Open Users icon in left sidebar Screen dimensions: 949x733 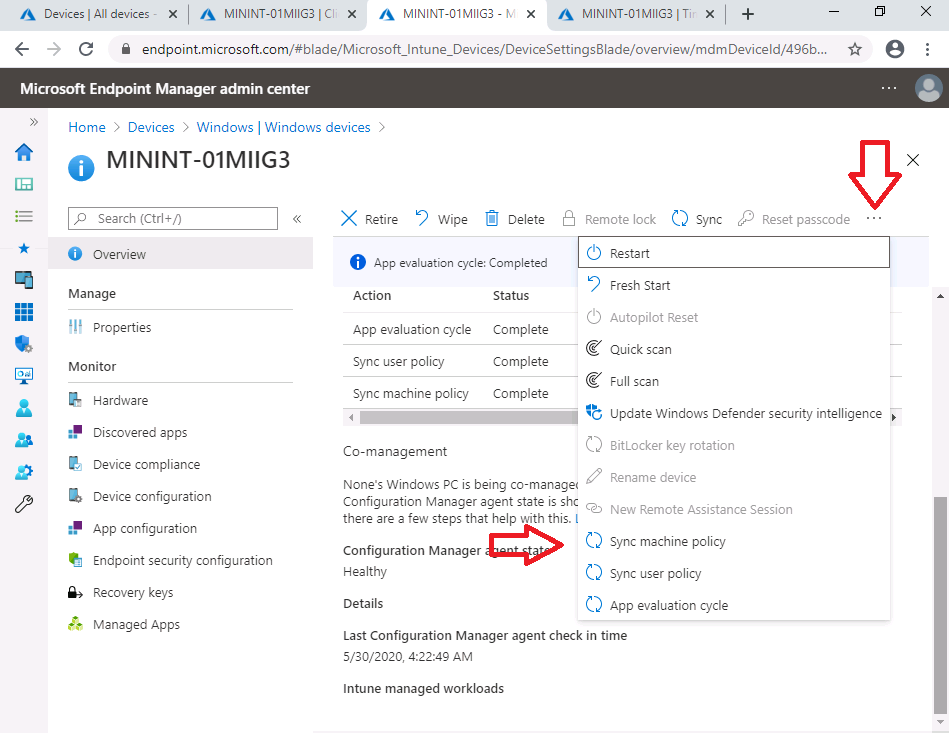(24, 408)
